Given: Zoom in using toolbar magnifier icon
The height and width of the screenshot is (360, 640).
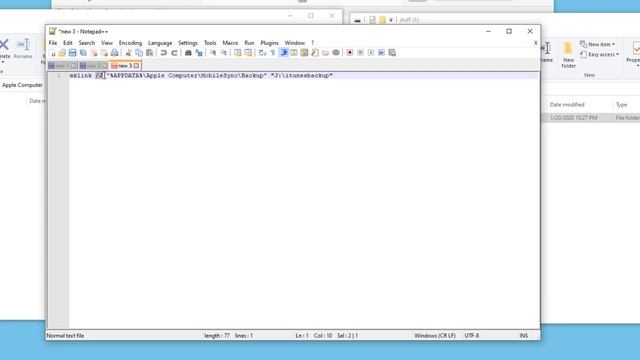Looking at the screenshot, I should click(213, 53).
